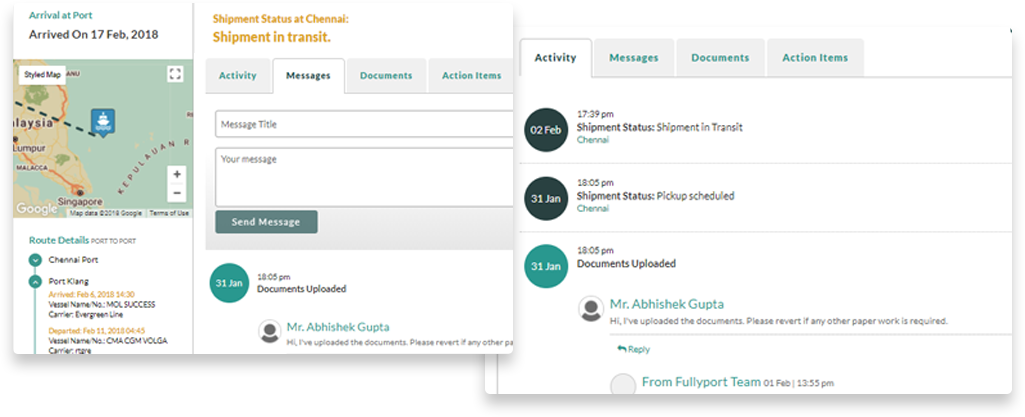The height and width of the screenshot is (417, 1025).
Task: Expand the Chennai Port route step
Action: point(35,260)
